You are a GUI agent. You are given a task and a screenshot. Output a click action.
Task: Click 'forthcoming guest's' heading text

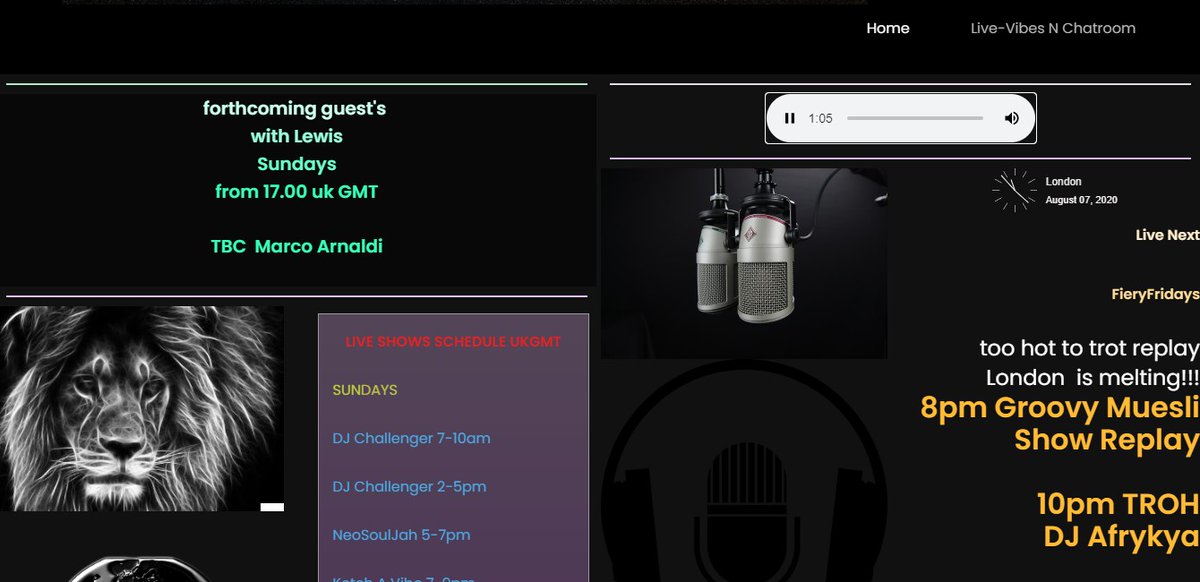pyautogui.click(x=294, y=108)
